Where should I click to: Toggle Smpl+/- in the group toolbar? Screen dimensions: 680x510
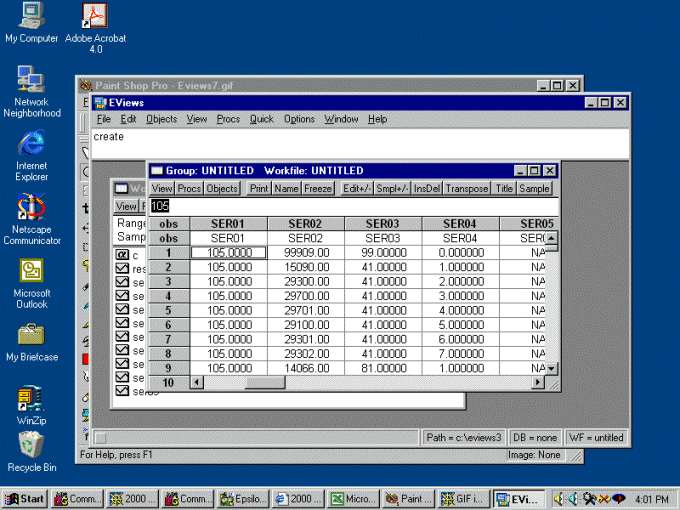[392, 188]
